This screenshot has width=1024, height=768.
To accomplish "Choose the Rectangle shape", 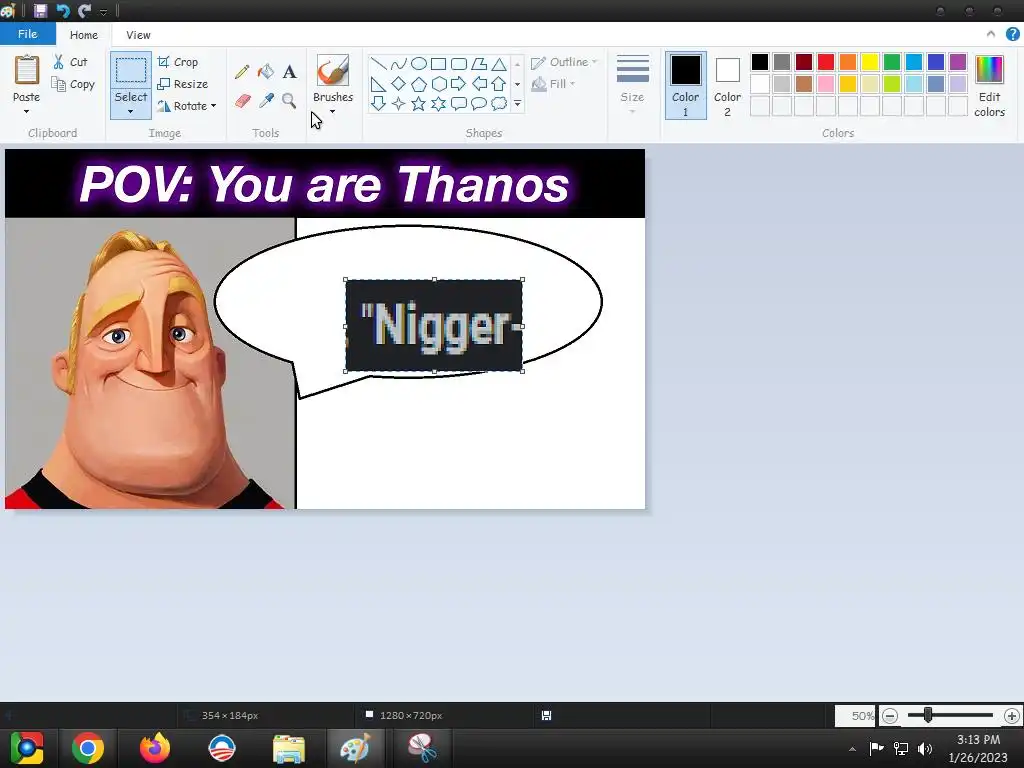I will click(439, 63).
